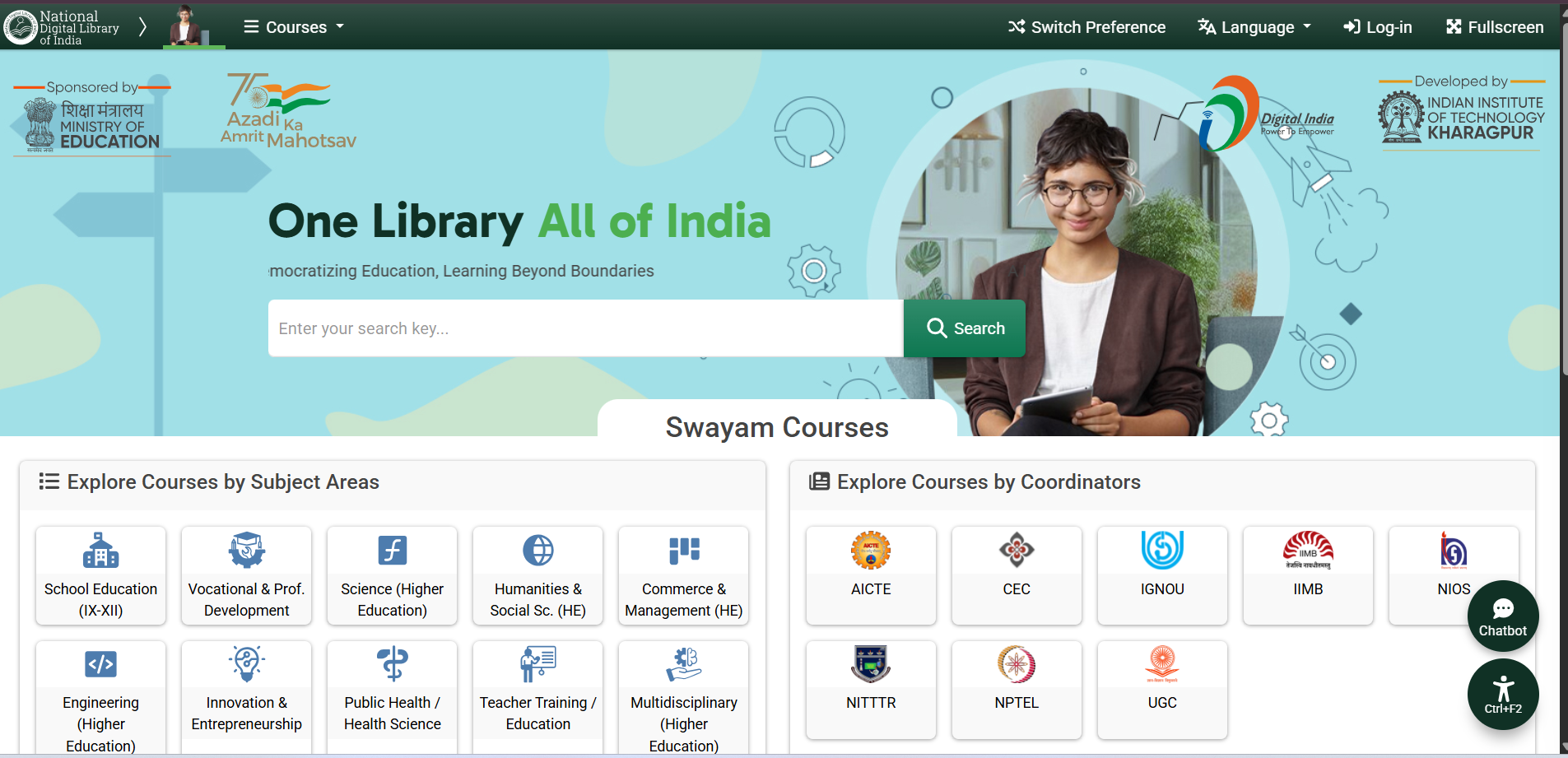Click the Digital India logo
The image size is (1568, 758).
[1266, 115]
